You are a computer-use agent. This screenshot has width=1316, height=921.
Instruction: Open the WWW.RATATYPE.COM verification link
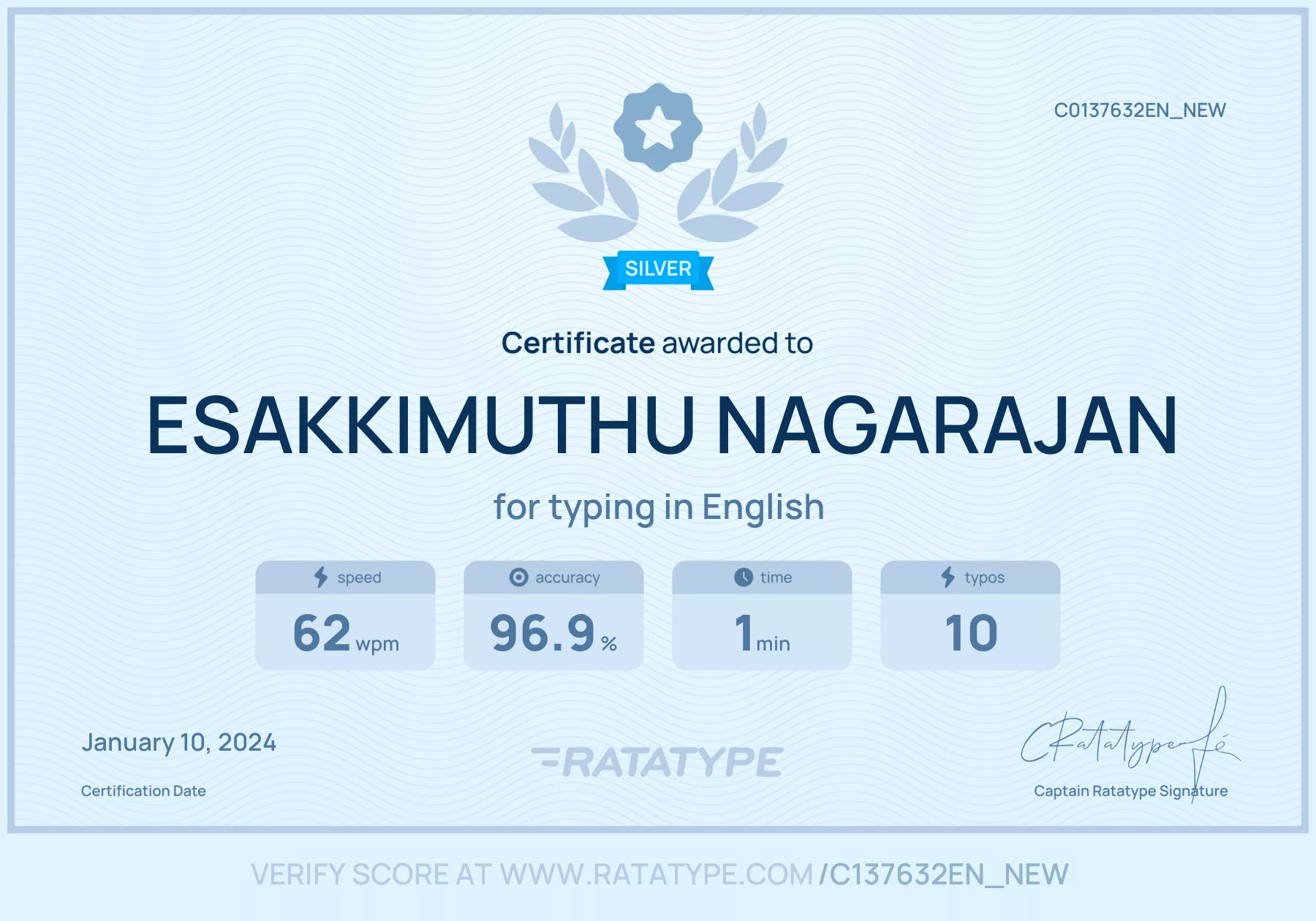coord(656,874)
